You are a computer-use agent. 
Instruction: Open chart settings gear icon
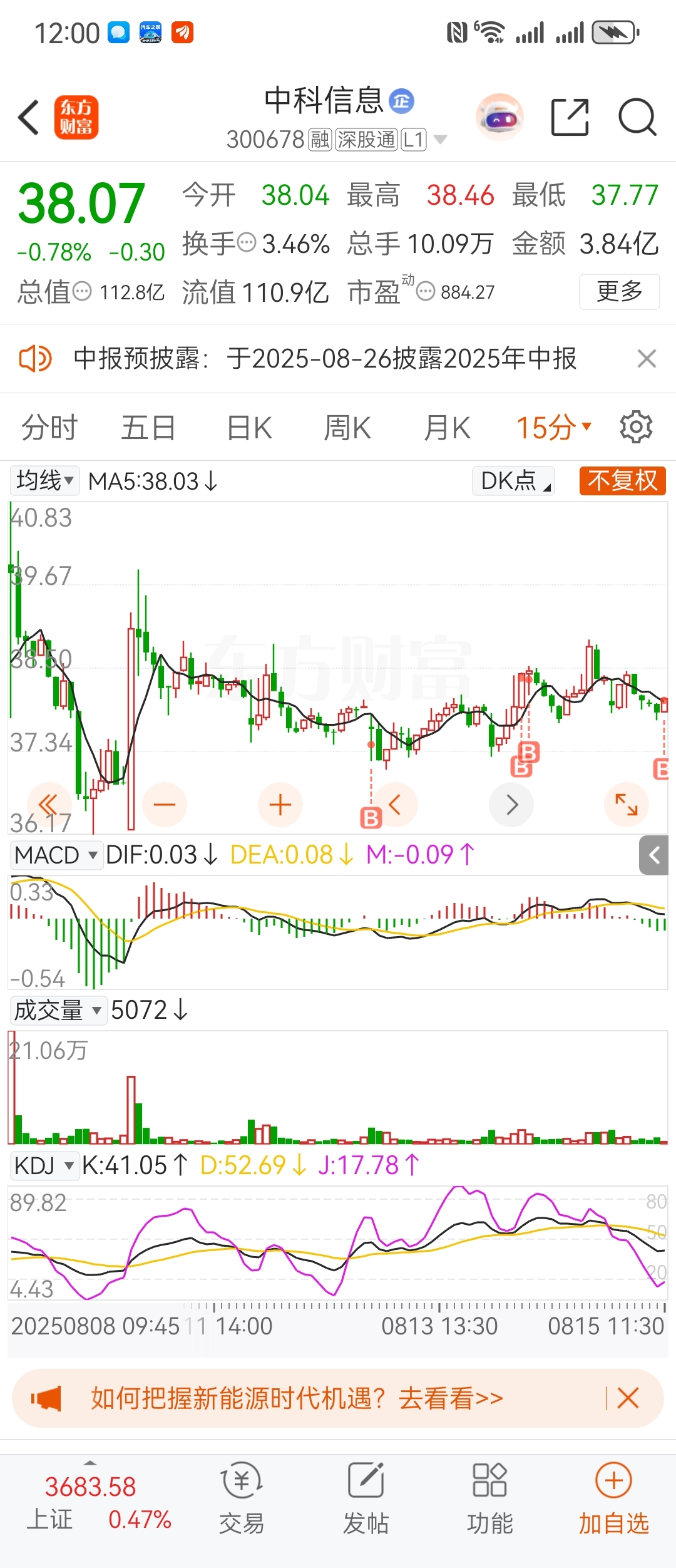point(636,428)
